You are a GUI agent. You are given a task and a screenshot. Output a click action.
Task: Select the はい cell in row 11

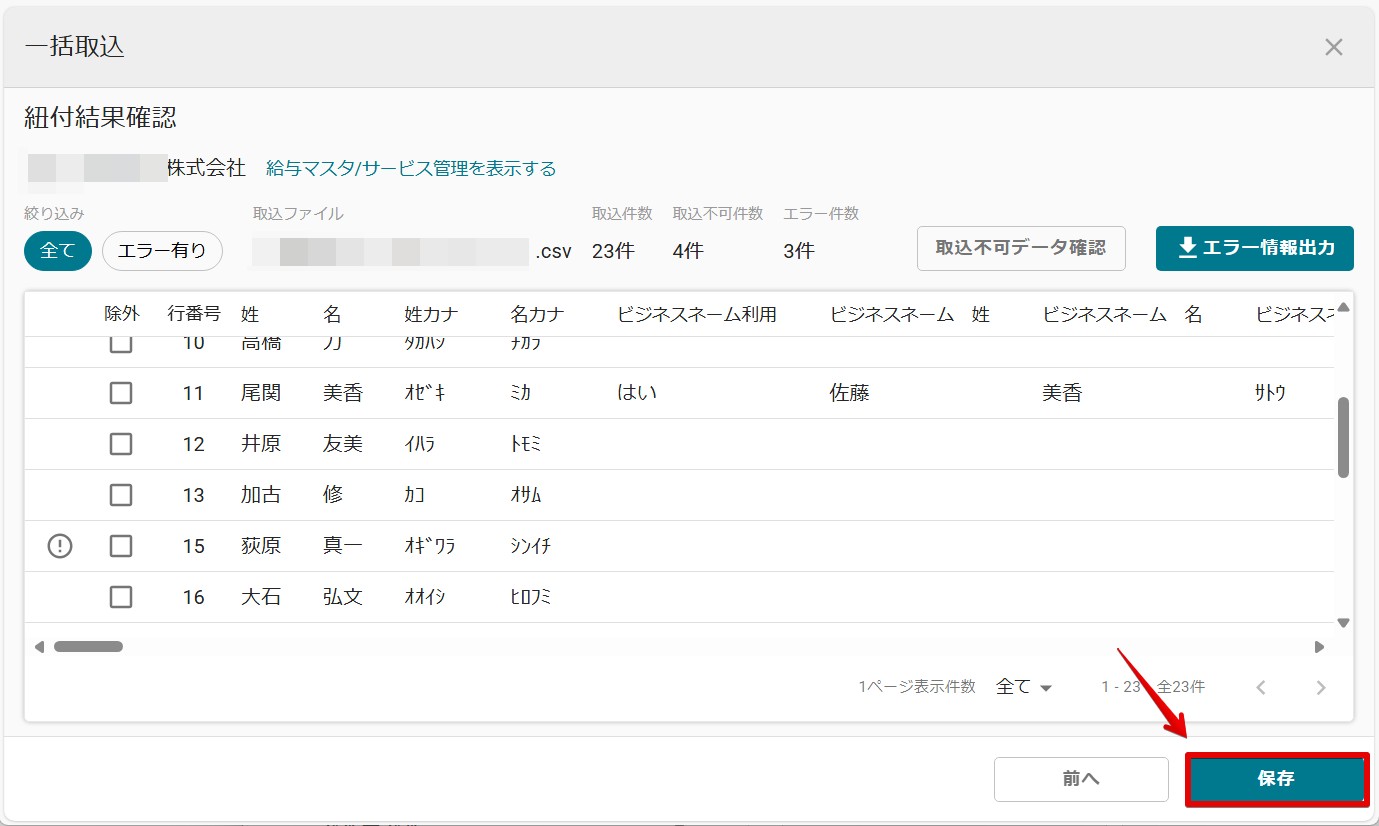pyautogui.click(x=637, y=393)
